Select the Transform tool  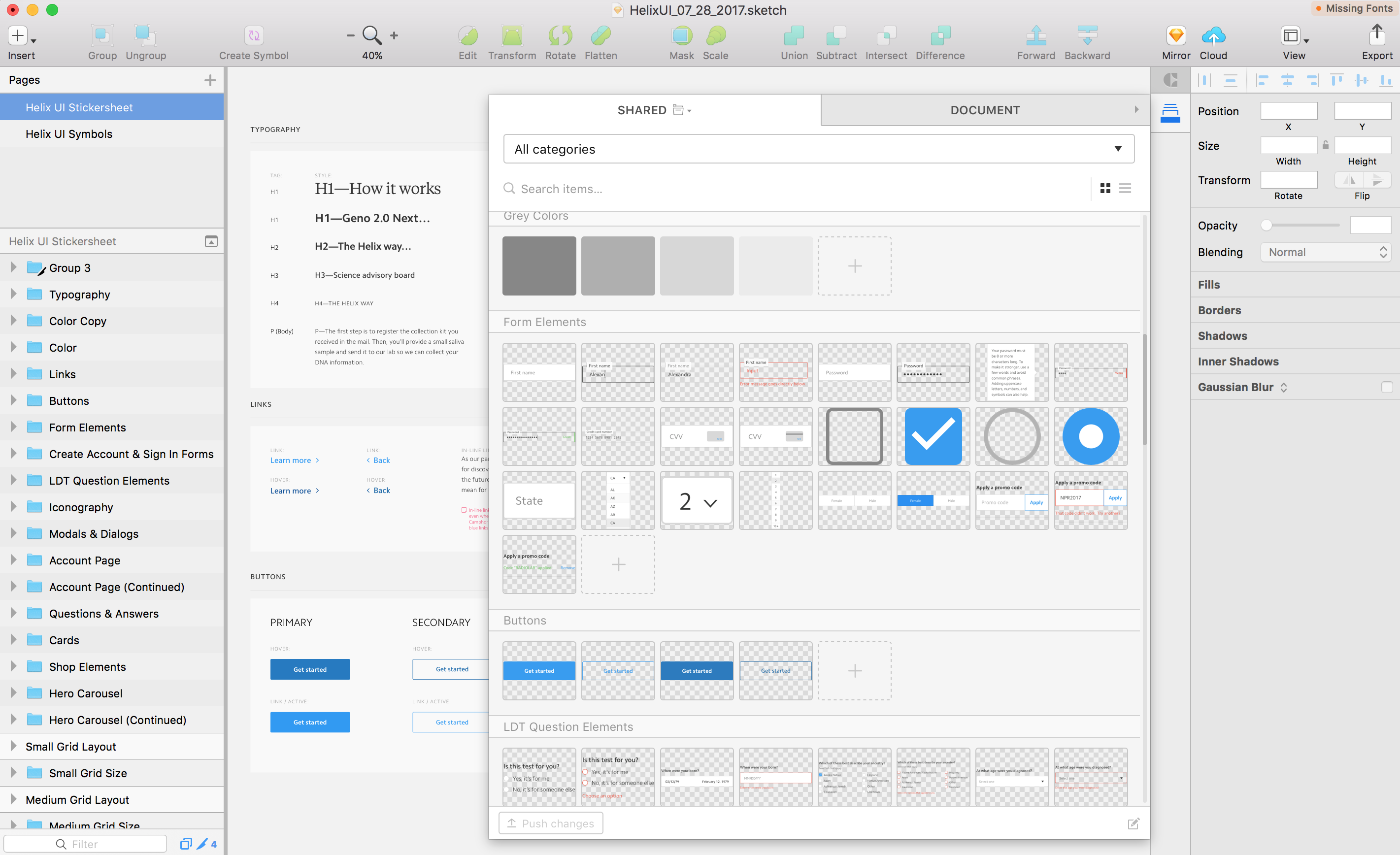(x=512, y=36)
